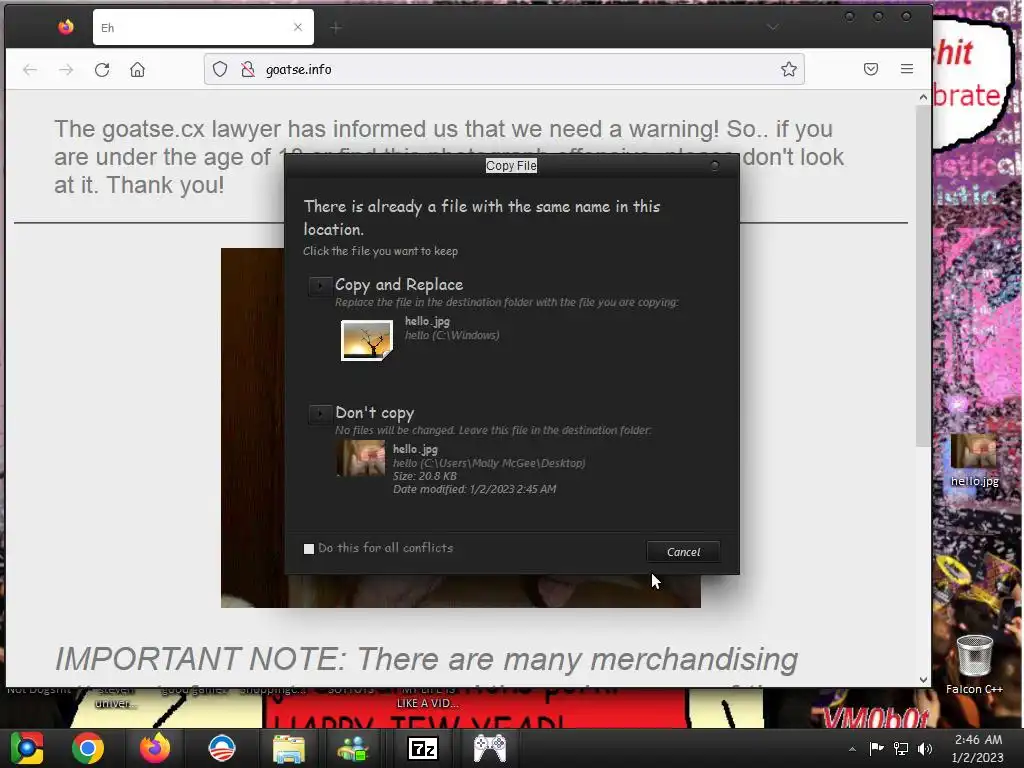Click the Firefox forward arrow
This screenshot has height=768, width=1024.
66,69
